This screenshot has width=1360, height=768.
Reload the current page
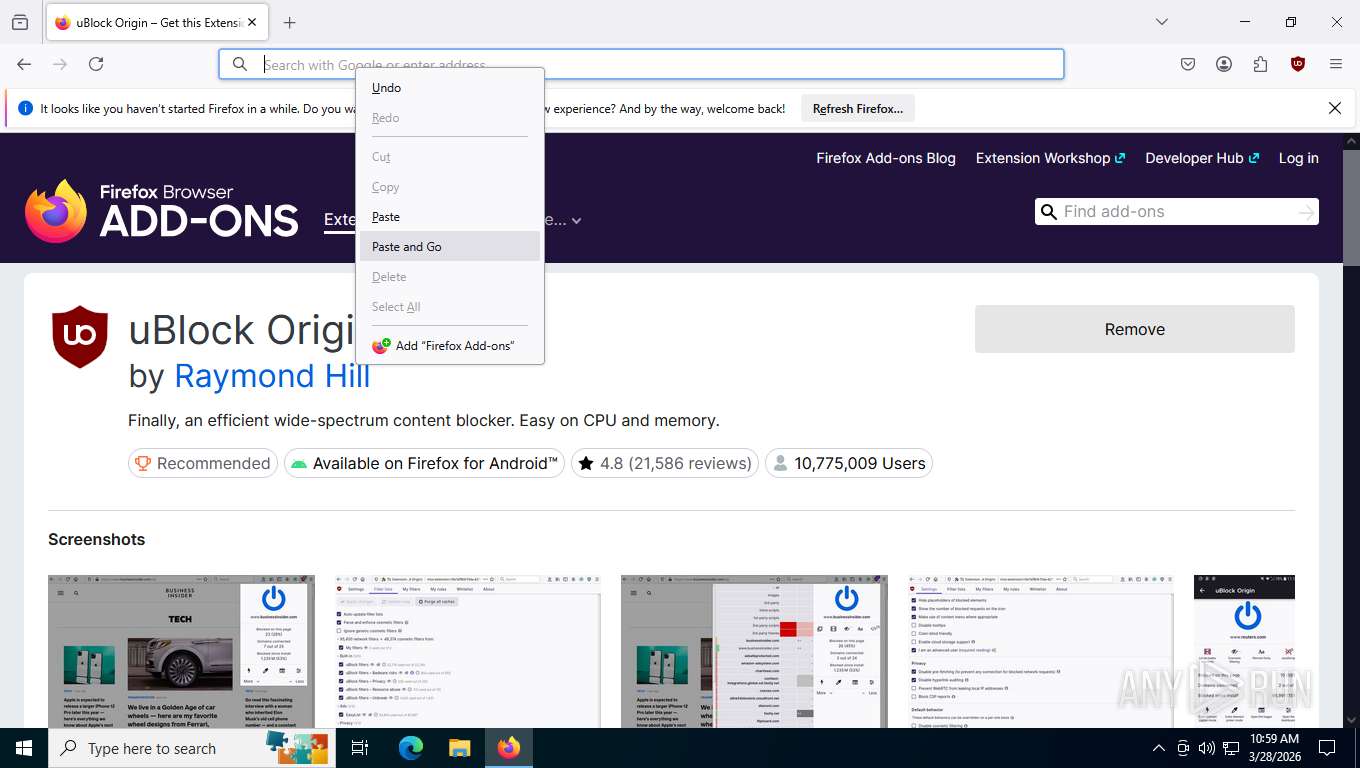pos(96,64)
